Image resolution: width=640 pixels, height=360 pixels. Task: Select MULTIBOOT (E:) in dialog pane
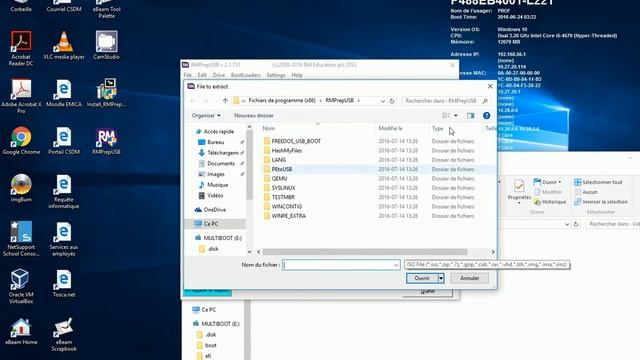[222, 238]
